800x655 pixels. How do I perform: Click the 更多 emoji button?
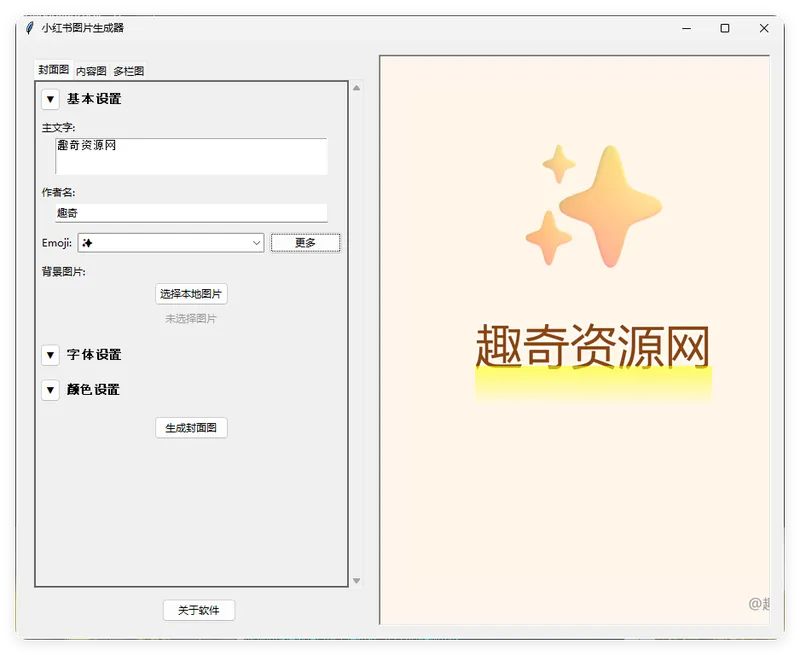click(305, 243)
